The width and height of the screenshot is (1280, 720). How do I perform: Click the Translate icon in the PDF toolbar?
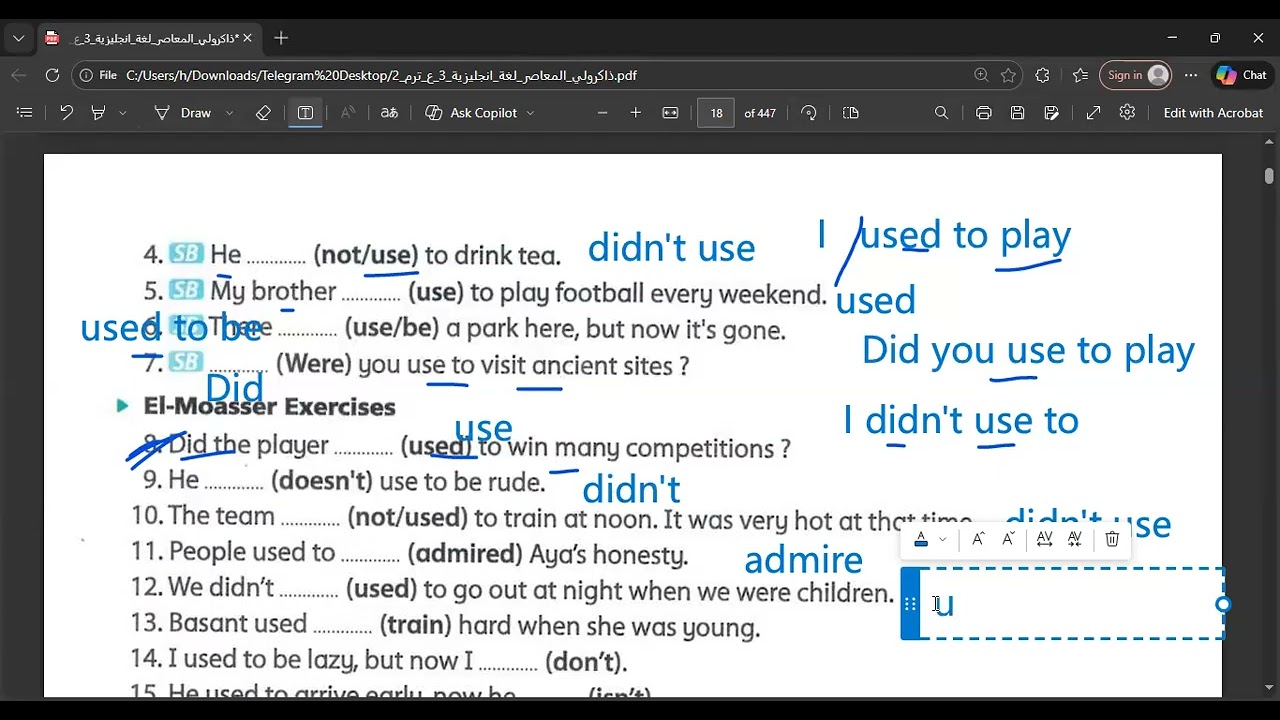tap(390, 113)
